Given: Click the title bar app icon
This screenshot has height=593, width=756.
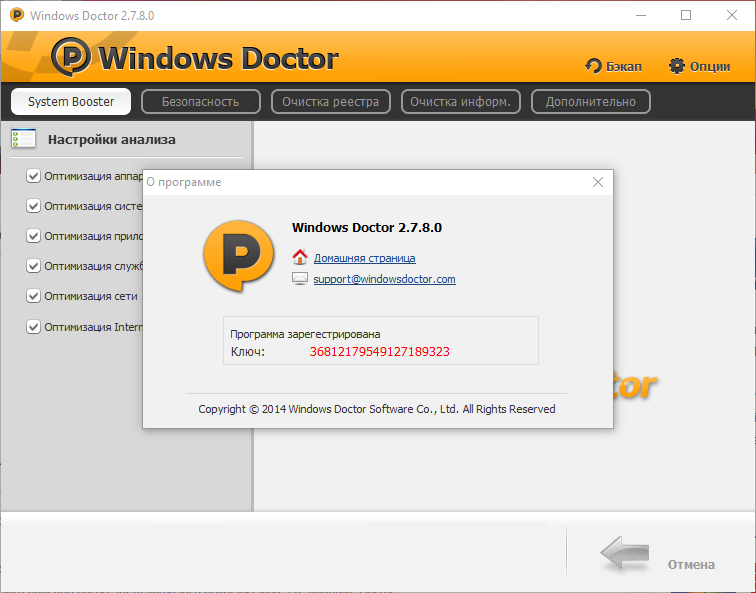Looking at the screenshot, I should coord(17,15).
